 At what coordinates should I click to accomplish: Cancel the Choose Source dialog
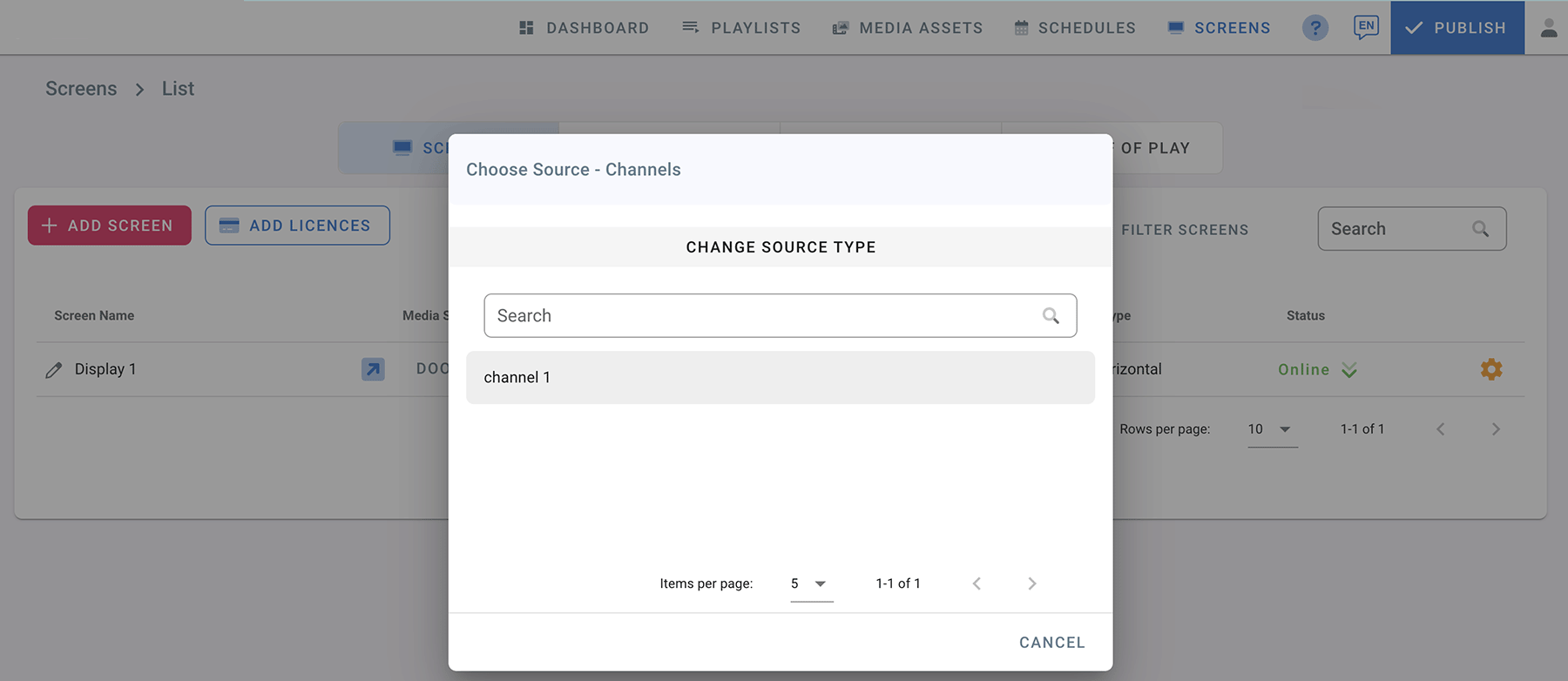tap(1052, 643)
